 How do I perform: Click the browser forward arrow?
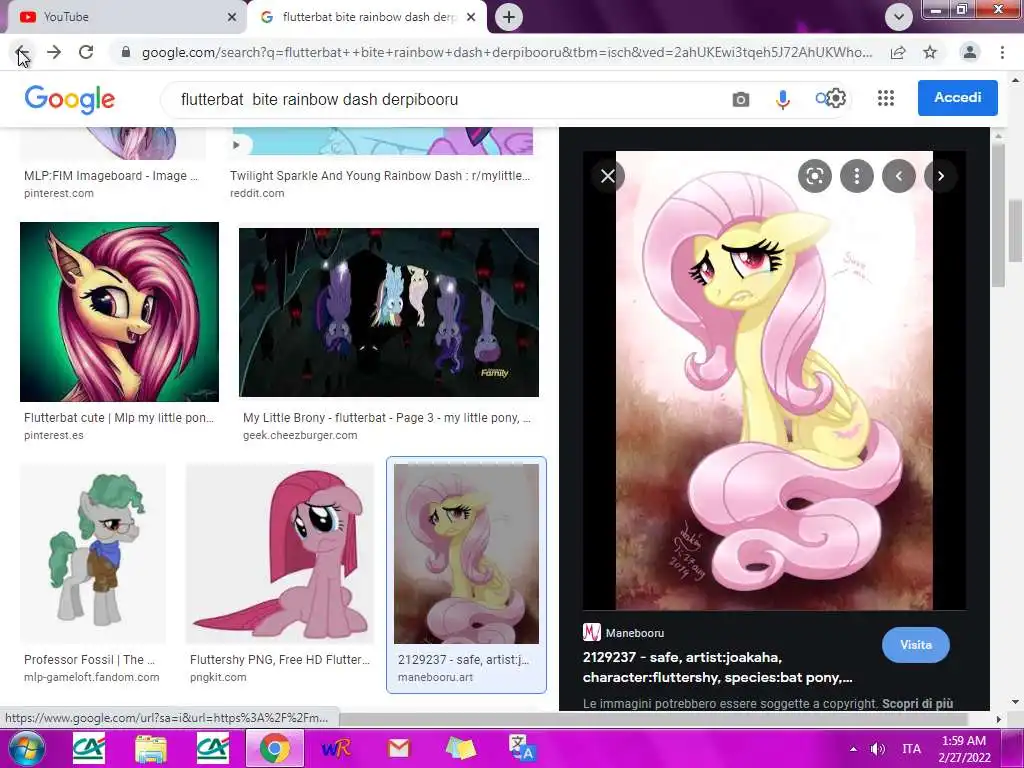(x=54, y=52)
